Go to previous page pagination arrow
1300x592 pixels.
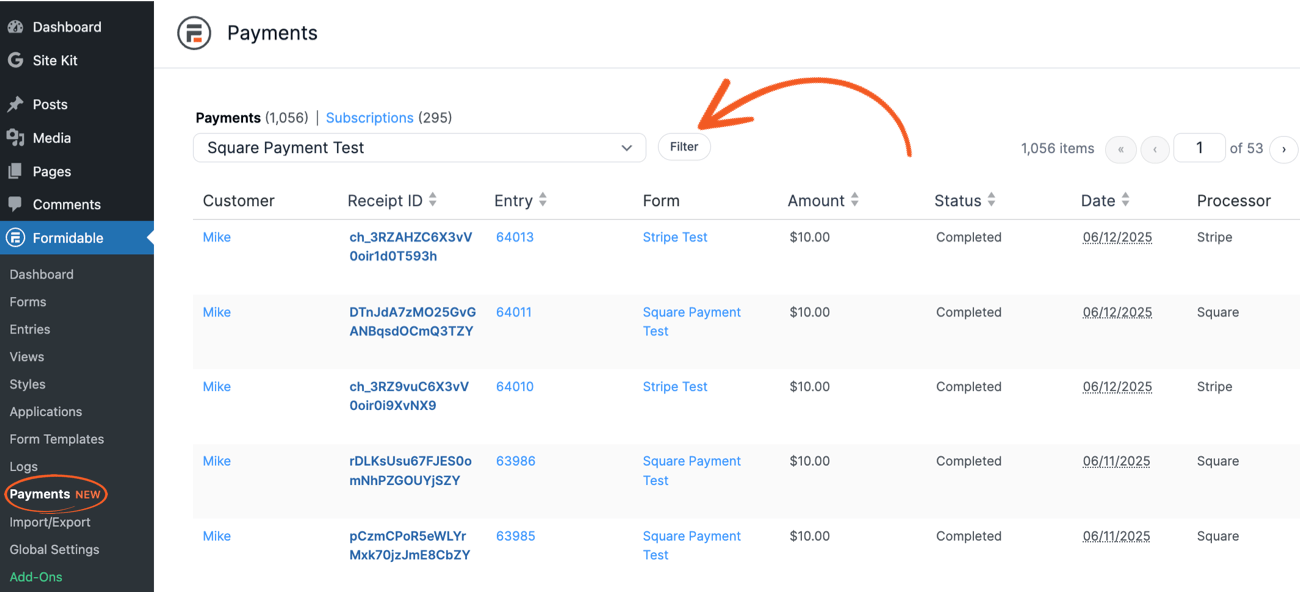1155,149
